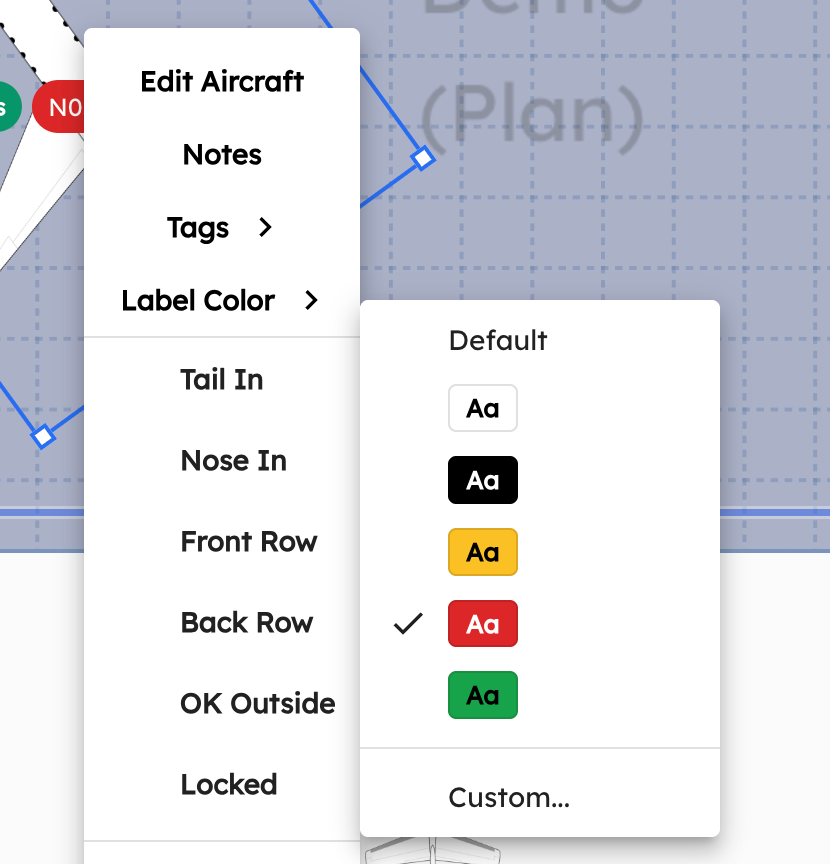The width and height of the screenshot is (830, 864).
Task: Select the Default white label color
Action: click(x=483, y=408)
